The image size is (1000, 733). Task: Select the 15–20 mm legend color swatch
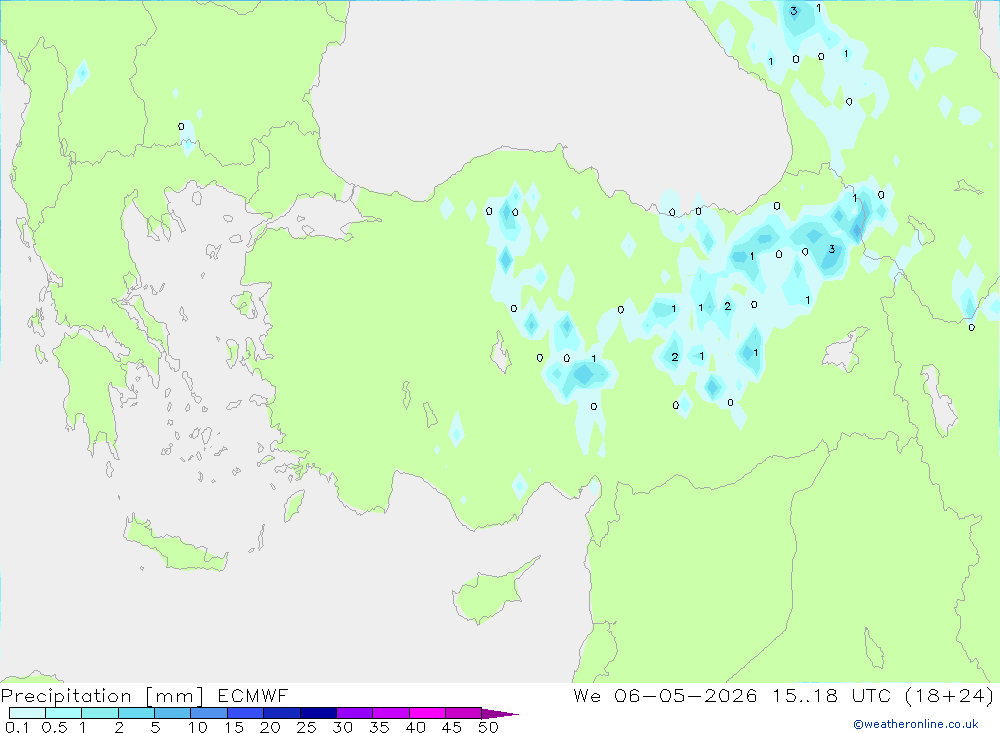[x=246, y=713]
